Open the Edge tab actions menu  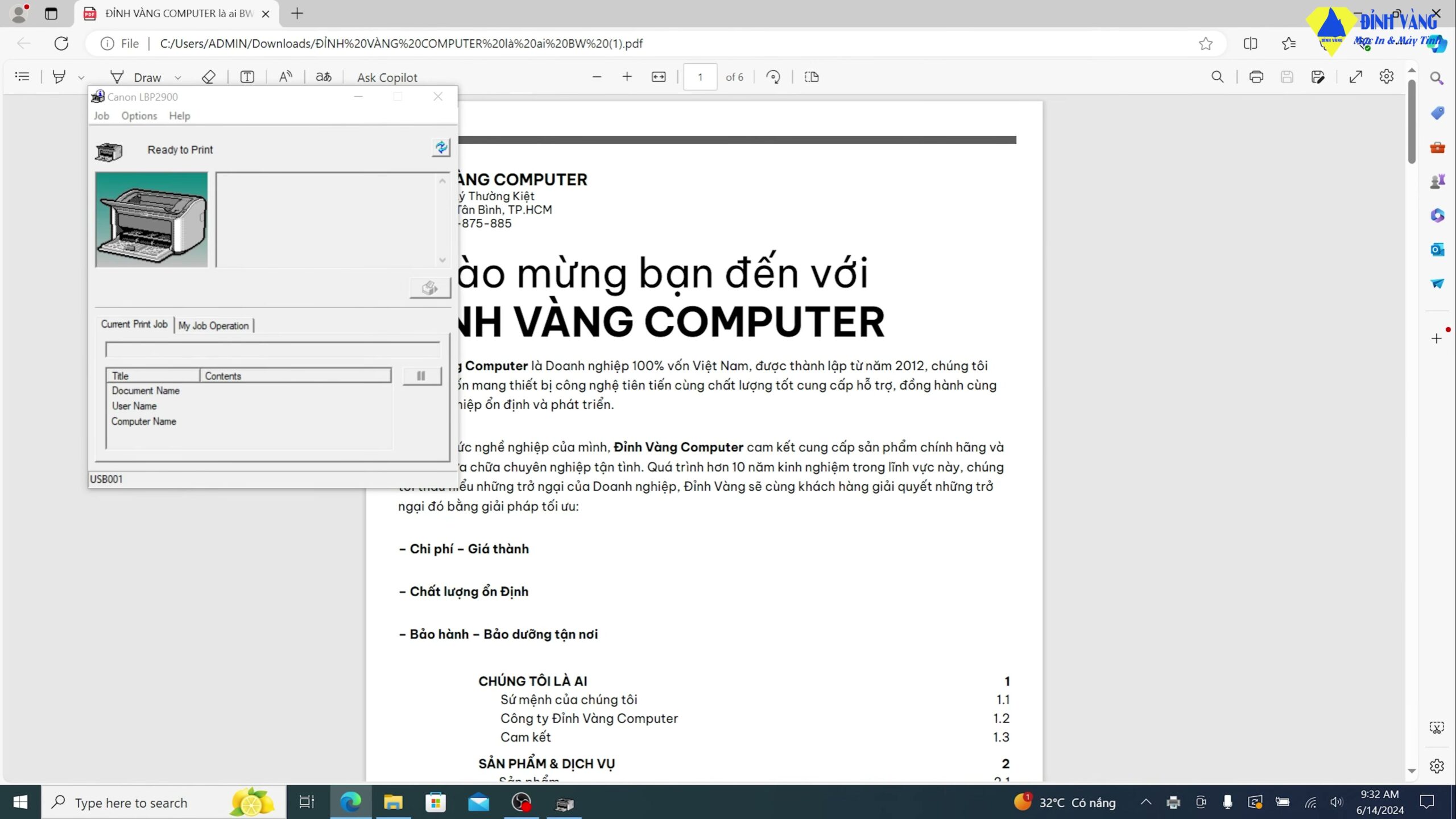click(51, 14)
